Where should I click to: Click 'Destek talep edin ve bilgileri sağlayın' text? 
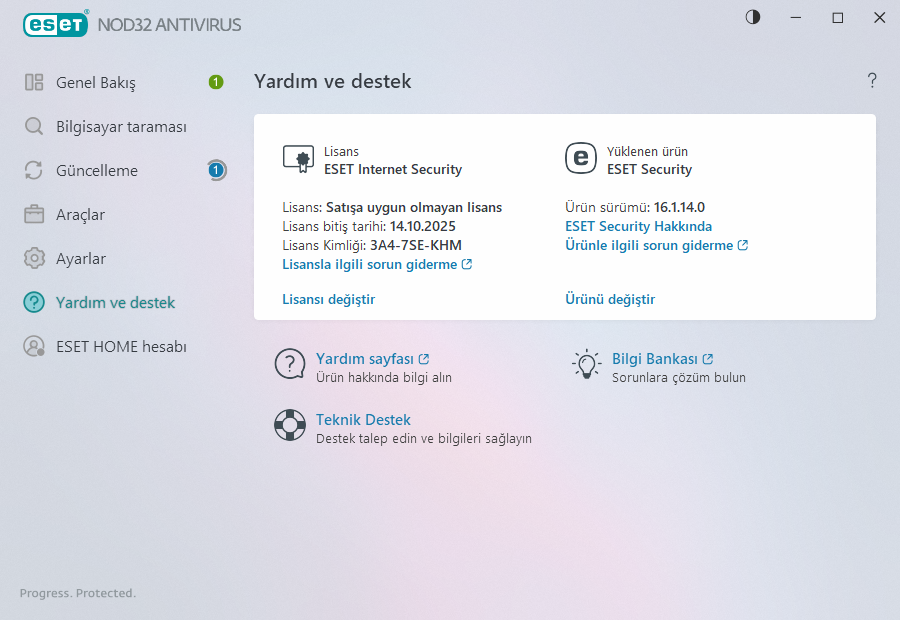(x=424, y=439)
